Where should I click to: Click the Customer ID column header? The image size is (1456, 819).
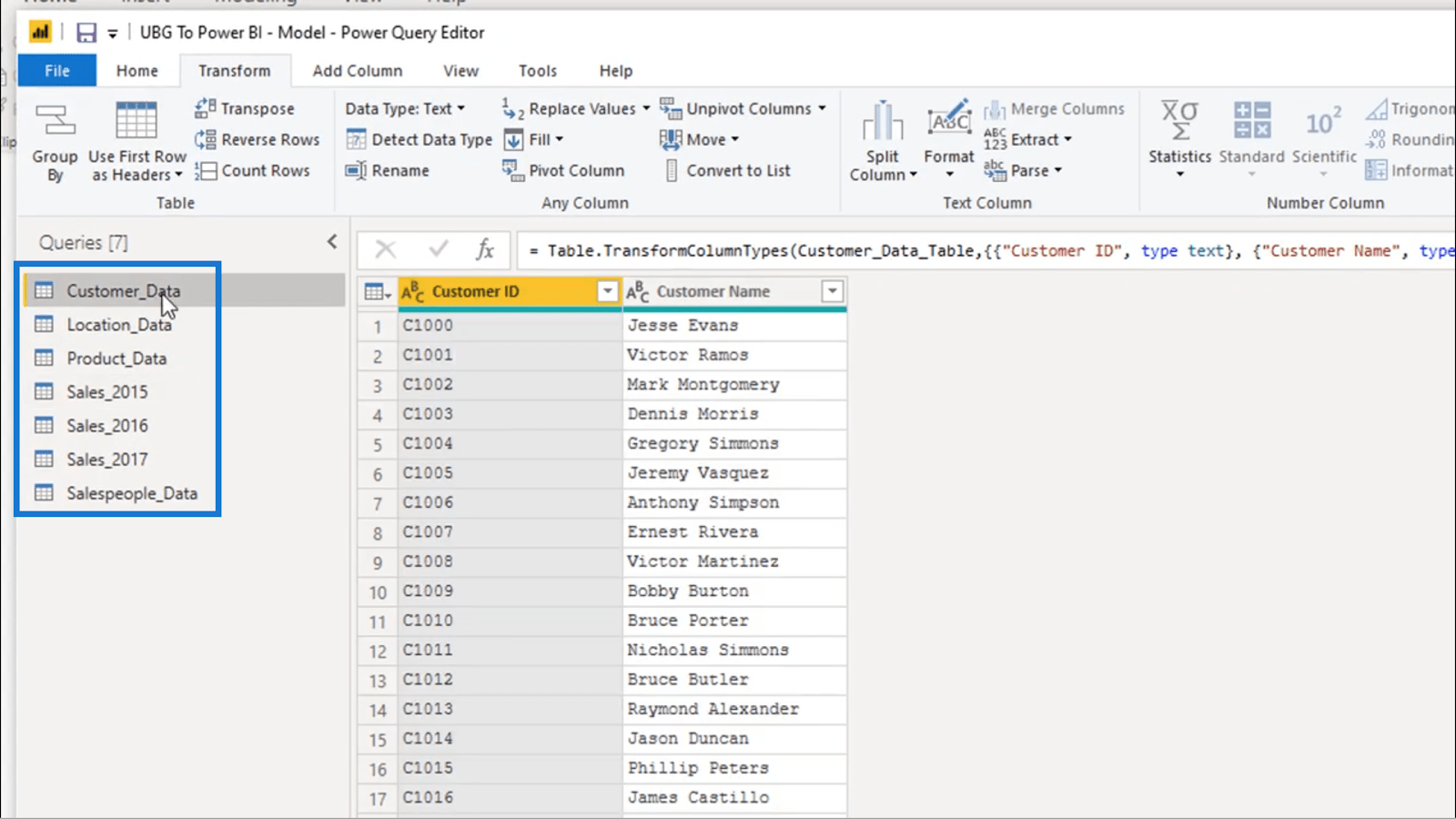(510, 291)
